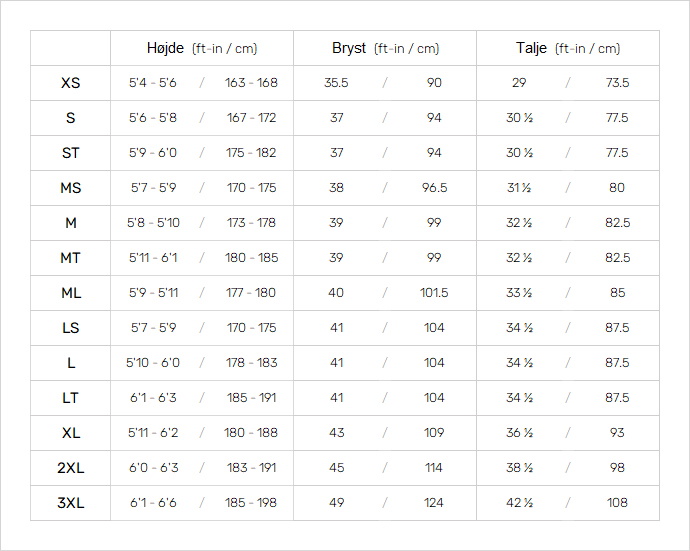
Task: Click the Højde column header
Action: 202,48
